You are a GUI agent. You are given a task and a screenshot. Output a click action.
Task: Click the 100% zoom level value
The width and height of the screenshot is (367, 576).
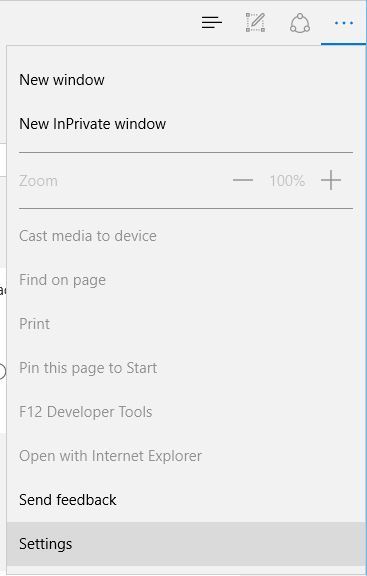287,181
